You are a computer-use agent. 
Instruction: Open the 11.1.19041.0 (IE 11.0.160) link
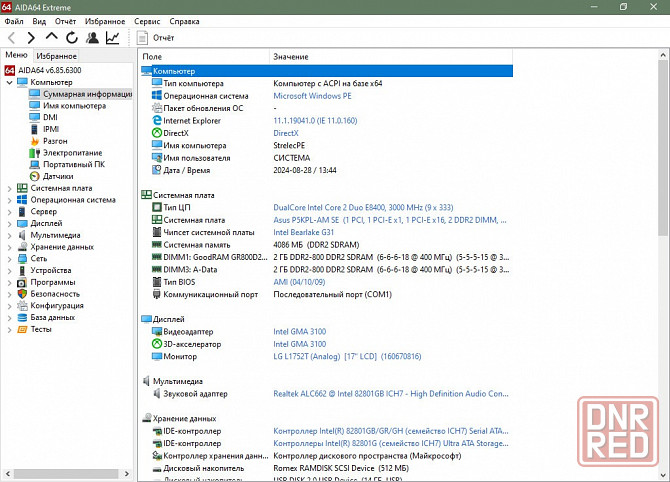pos(315,121)
